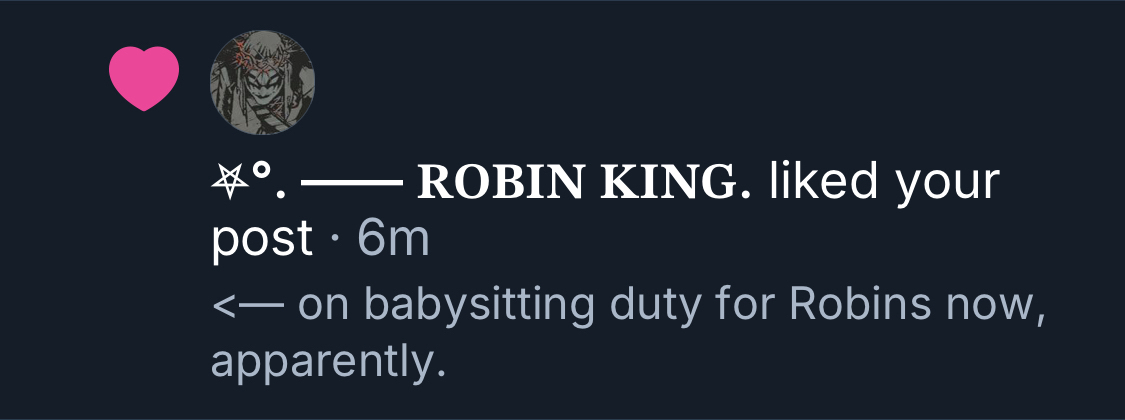Click the "liked your" notification text
1125x420 pixels.
pos(885,183)
